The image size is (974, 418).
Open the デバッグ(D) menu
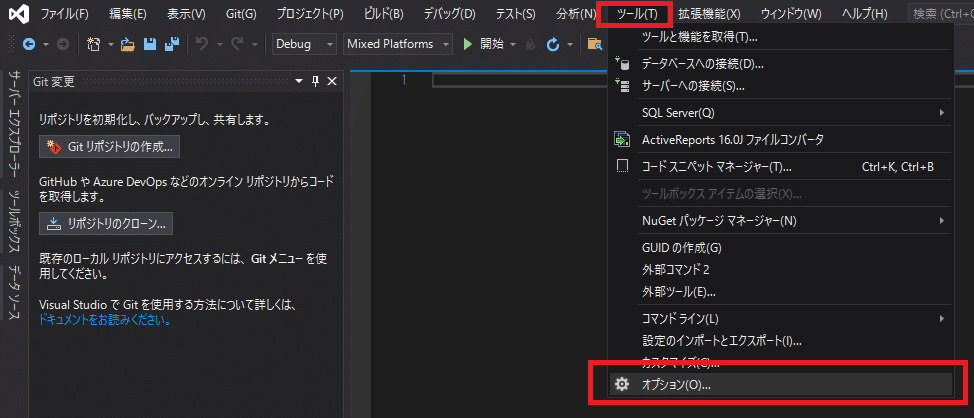[x=450, y=14]
